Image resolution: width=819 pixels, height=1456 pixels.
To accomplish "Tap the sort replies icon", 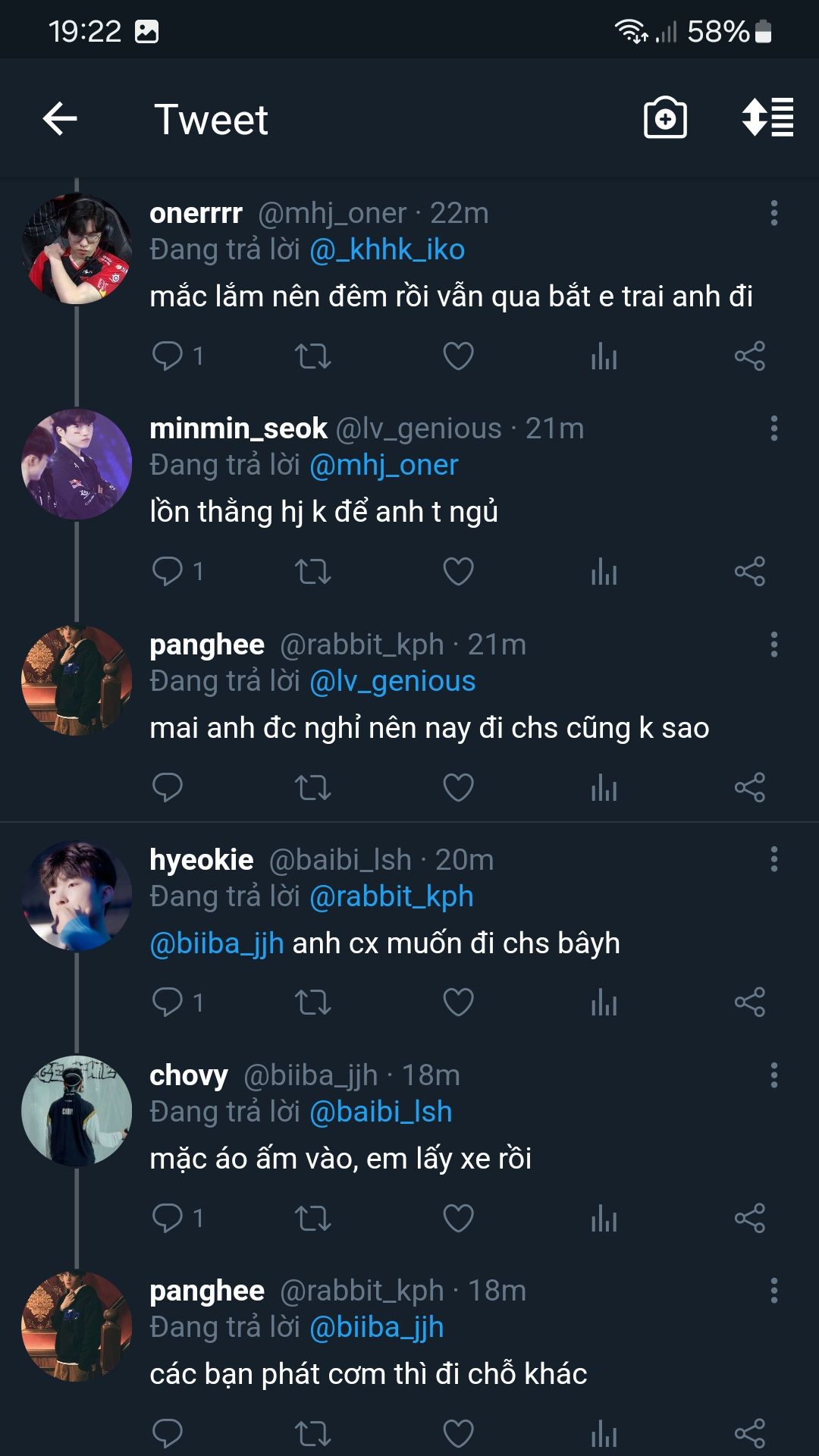I will pyautogui.click(x=767, y=118).
